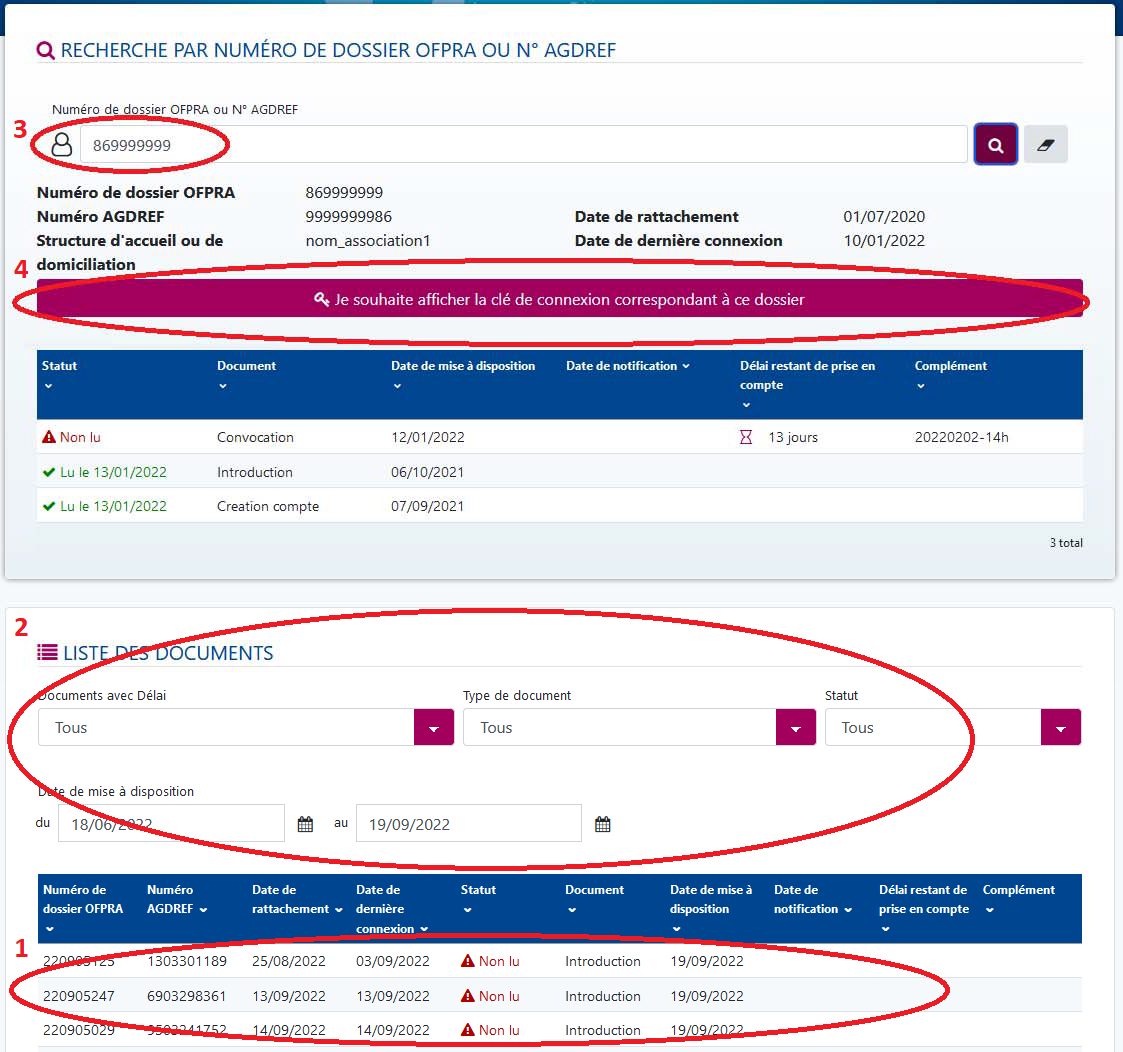Sort upper table by Date de notification

[628, 366]
